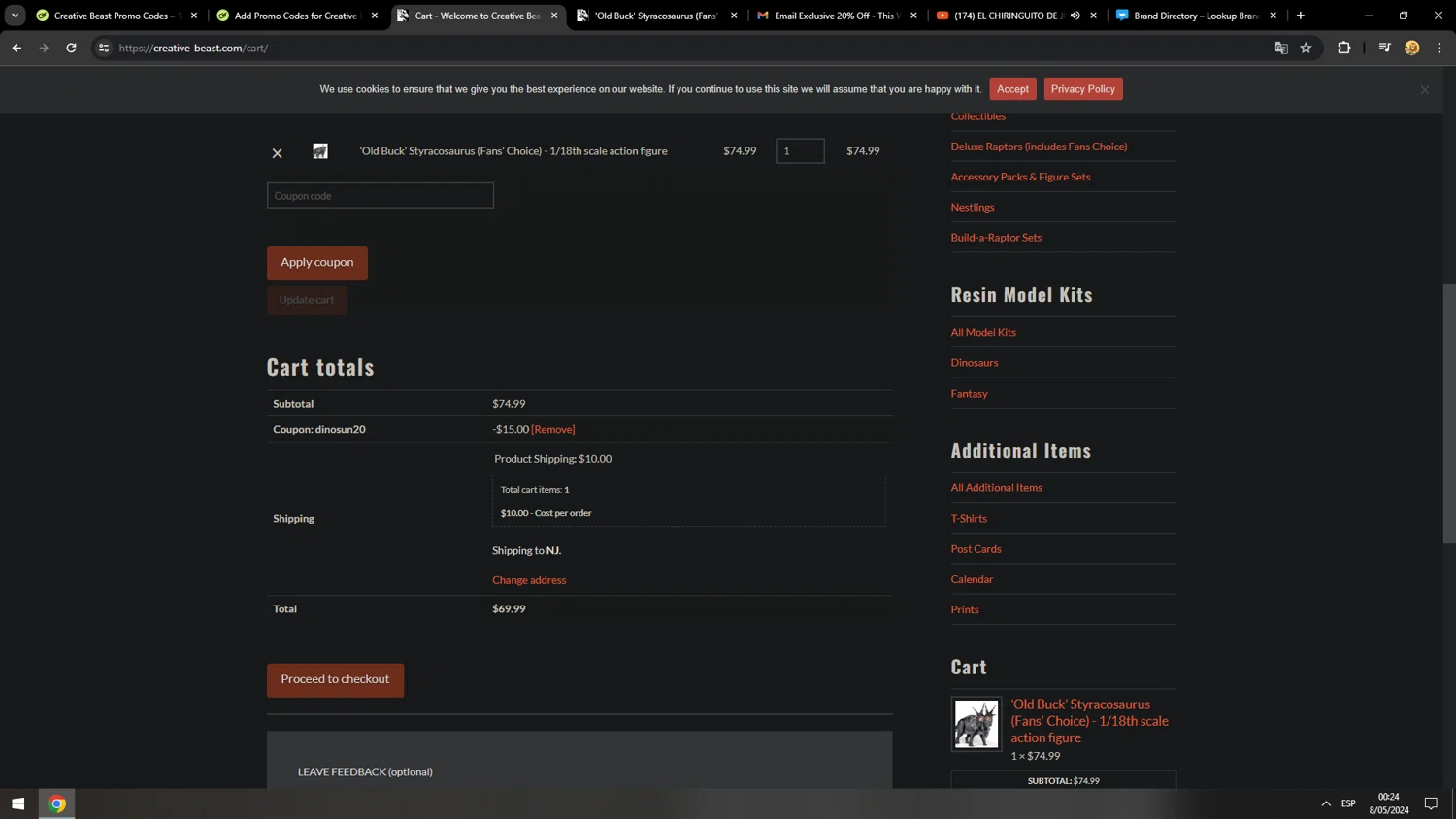Click the Apply coupon button
The image size is (1456, 819).
[317, 263]
